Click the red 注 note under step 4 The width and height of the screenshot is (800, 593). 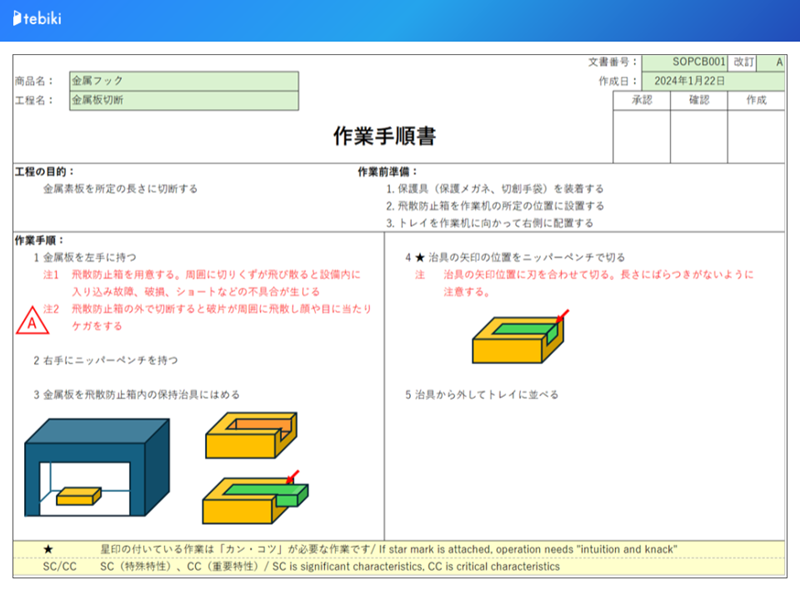click(x=584, y=283)
